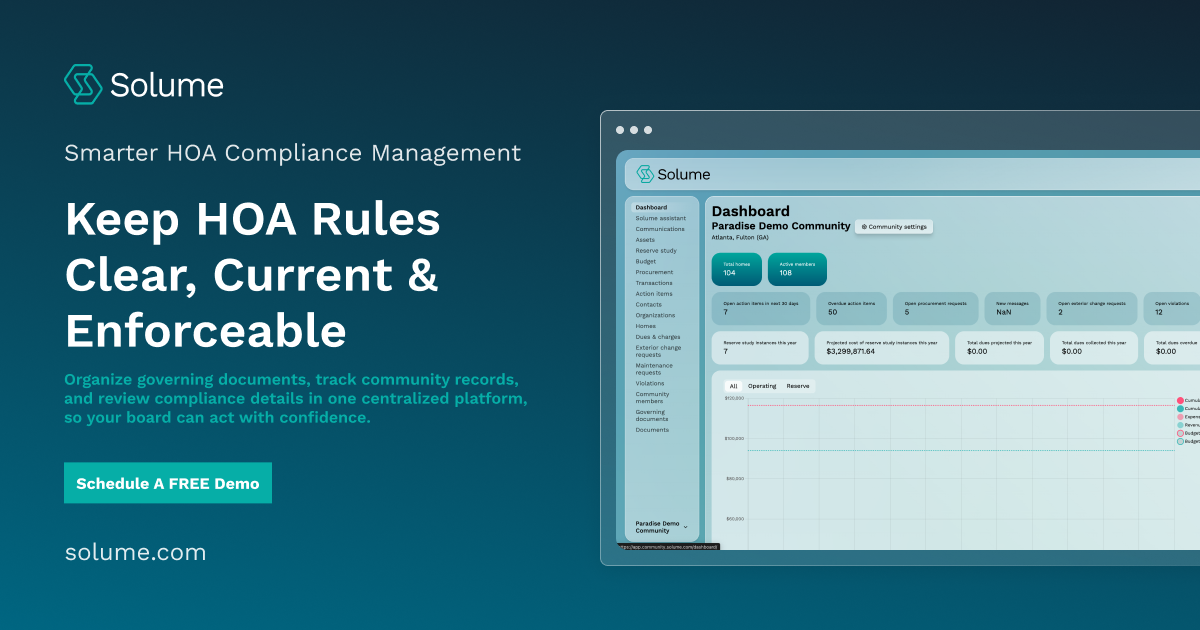Open Transactions in the sidebar
Screen dimensions: 1200x630
pos(654,283)
